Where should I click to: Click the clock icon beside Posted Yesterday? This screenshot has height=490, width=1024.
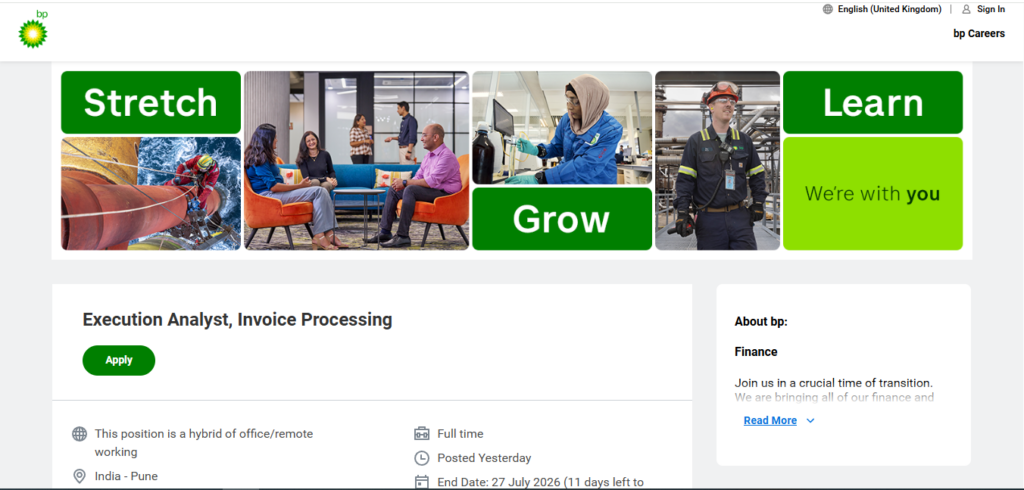tap(422, 458)
